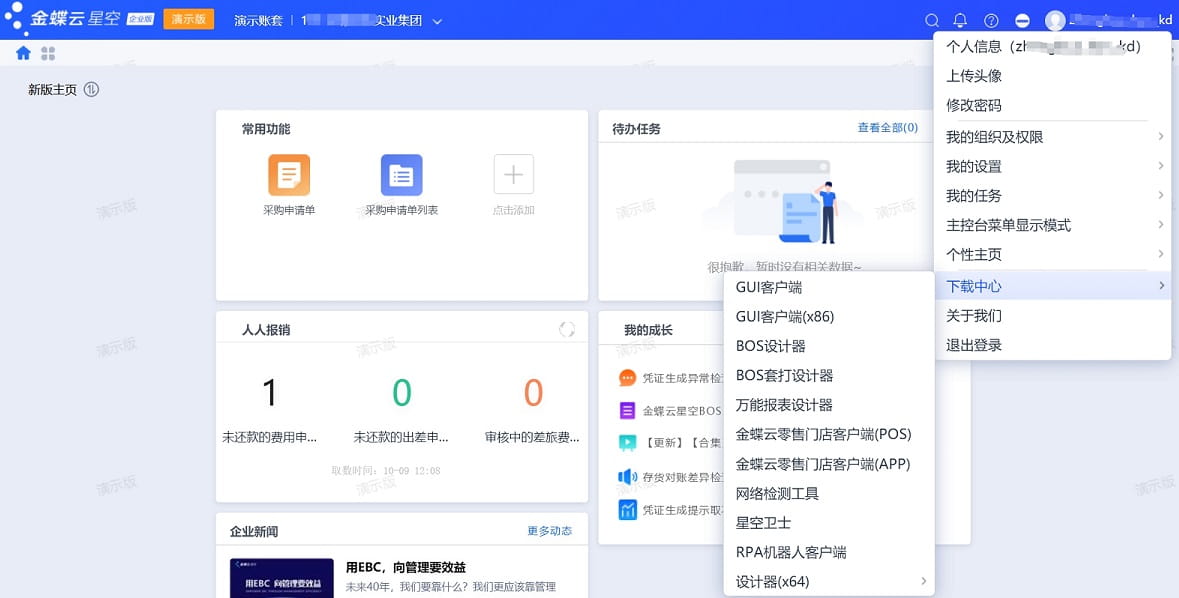
Task: Click the sort icon next to 新版主页
Action: coord(91,90)
